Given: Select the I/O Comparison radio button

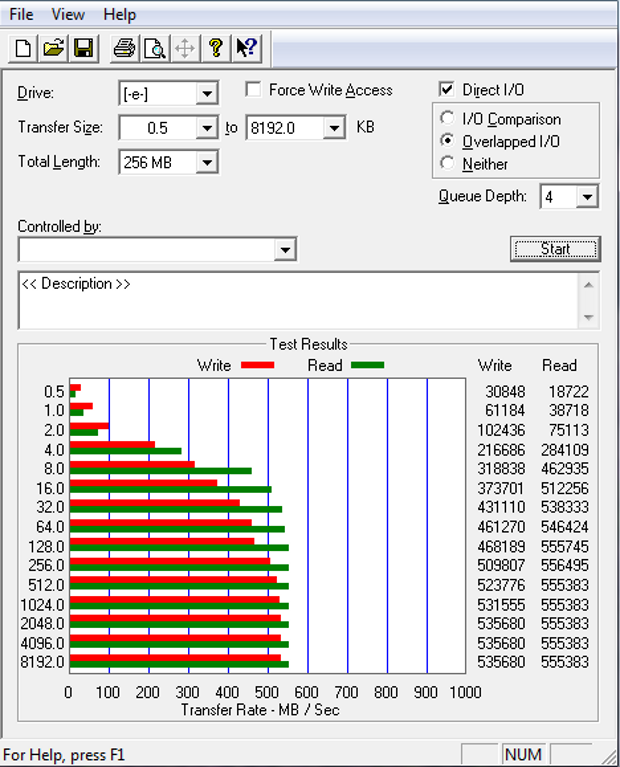Looking at the screenshot, I should 447,119.
